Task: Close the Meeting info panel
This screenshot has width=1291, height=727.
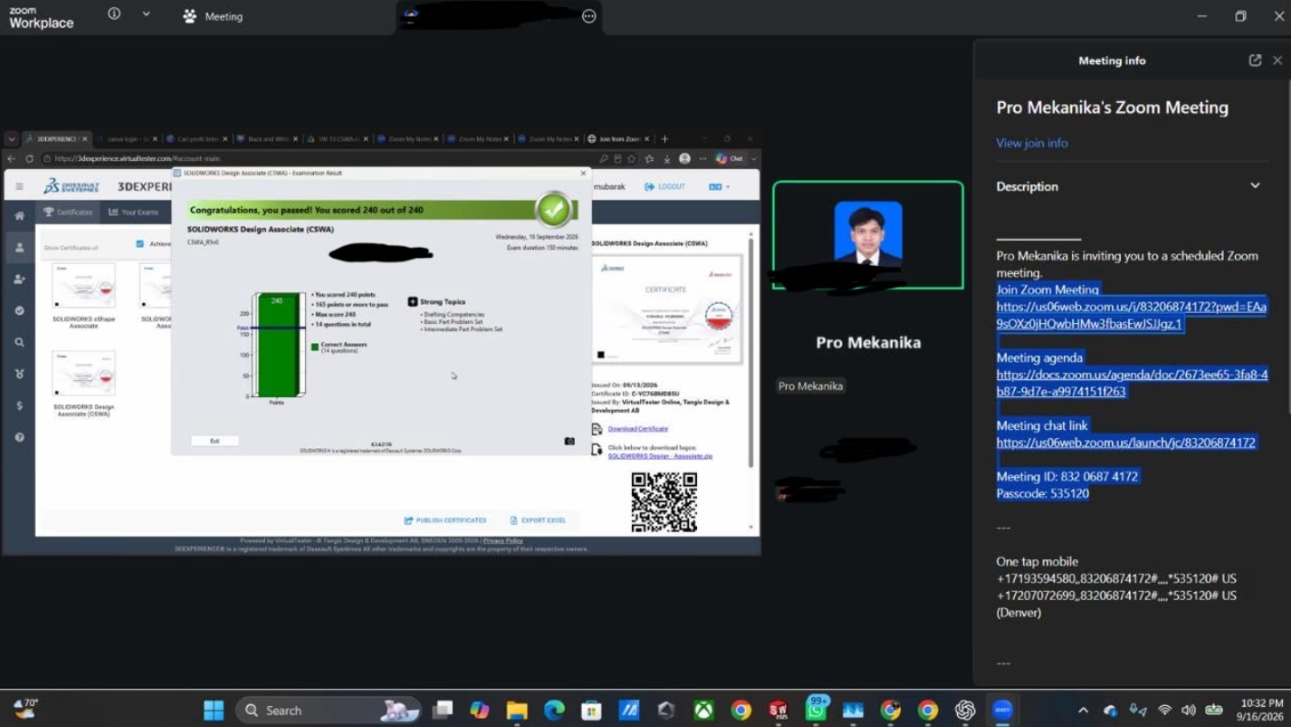Action: coord(1277,60)
